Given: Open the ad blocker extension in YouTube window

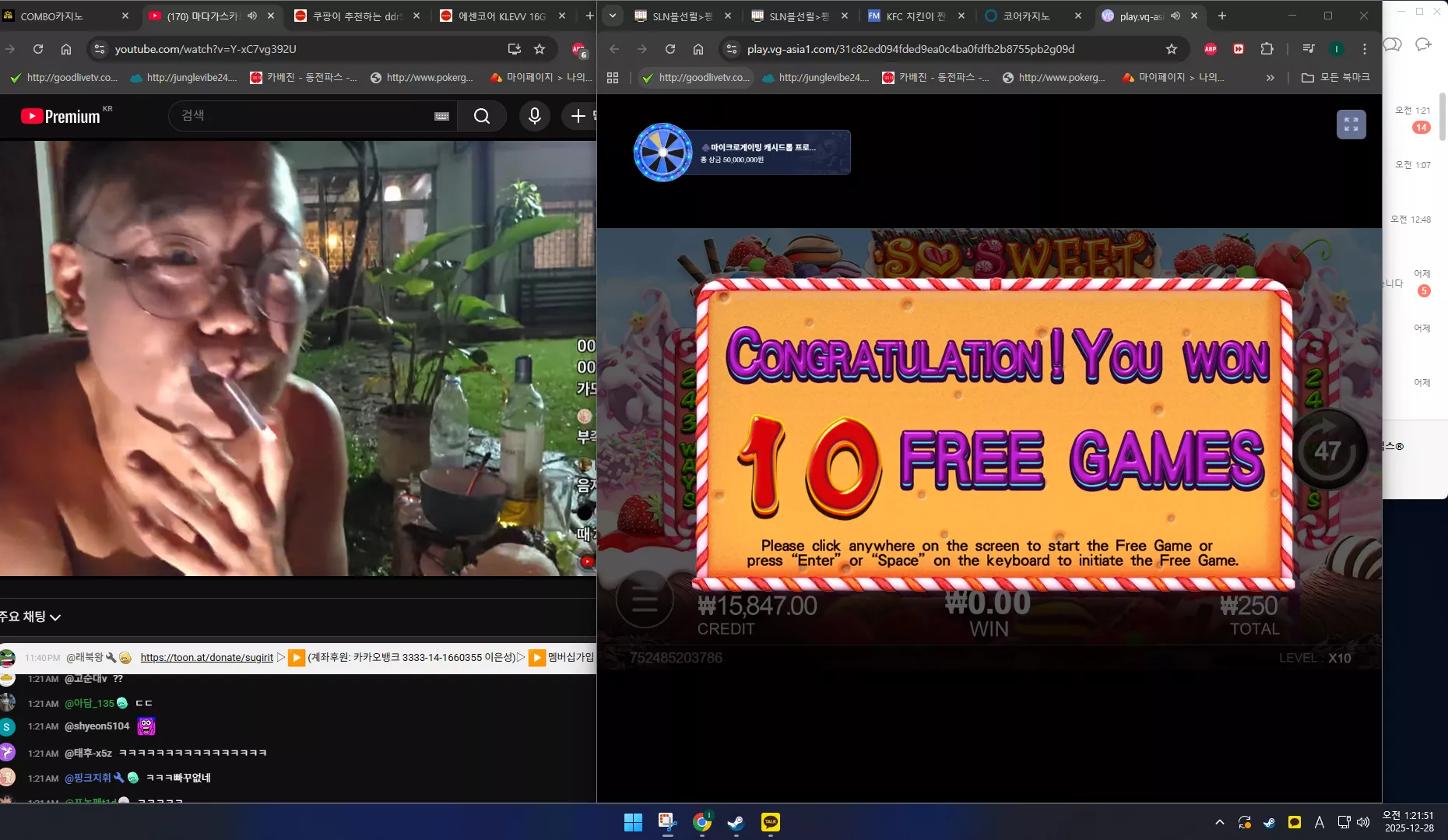Looking at the screenshot, I should (578, 50).
